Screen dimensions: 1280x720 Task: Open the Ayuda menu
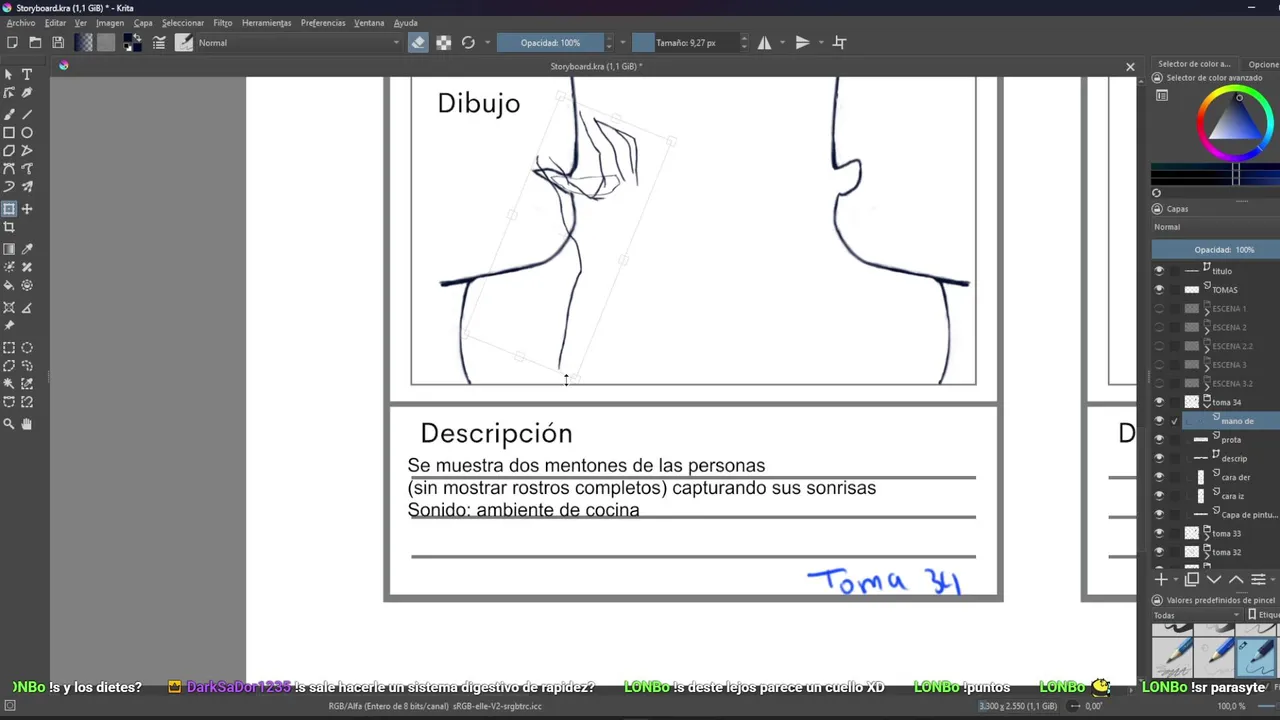[x=405, y=23]
